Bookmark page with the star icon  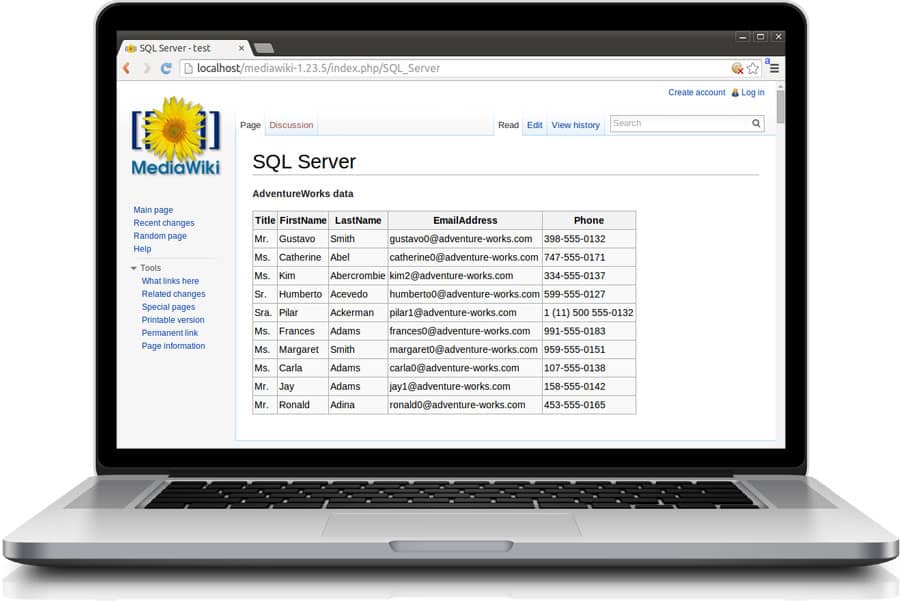[x=753, y=68]
